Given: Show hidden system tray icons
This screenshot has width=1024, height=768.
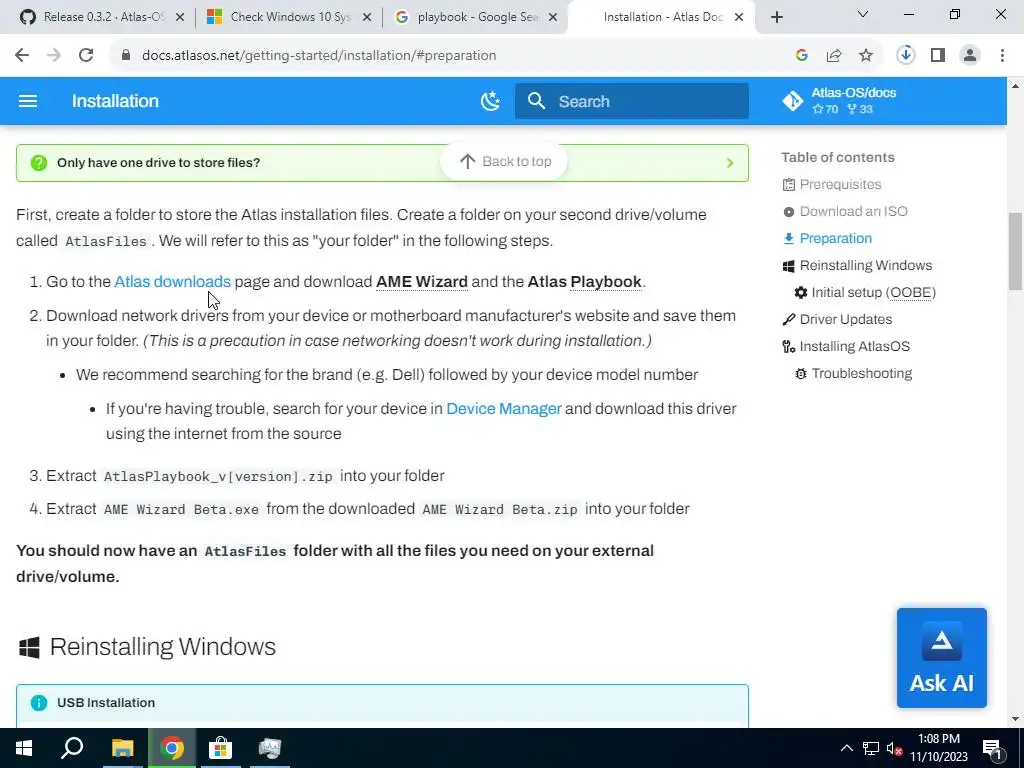Looking at the screenshot, I should [x=846, y=748].
